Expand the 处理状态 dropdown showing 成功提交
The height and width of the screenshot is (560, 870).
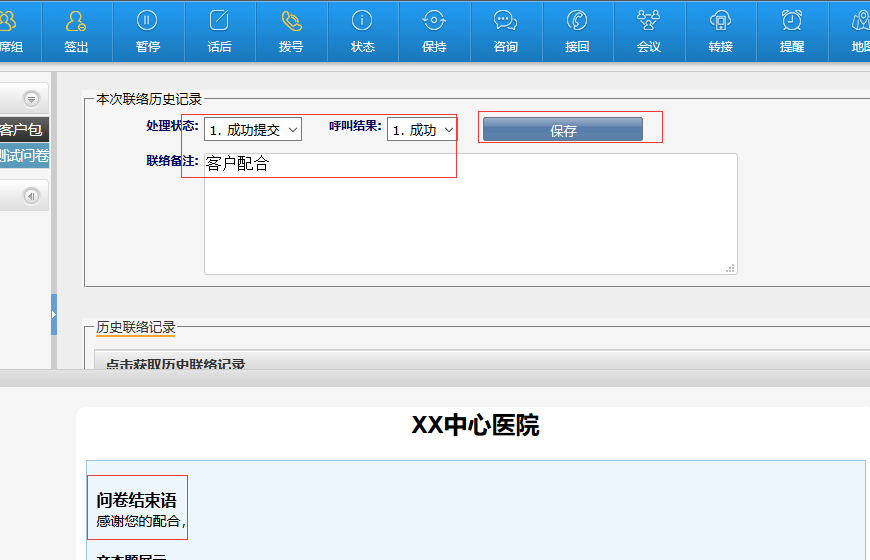coord(253,130)
